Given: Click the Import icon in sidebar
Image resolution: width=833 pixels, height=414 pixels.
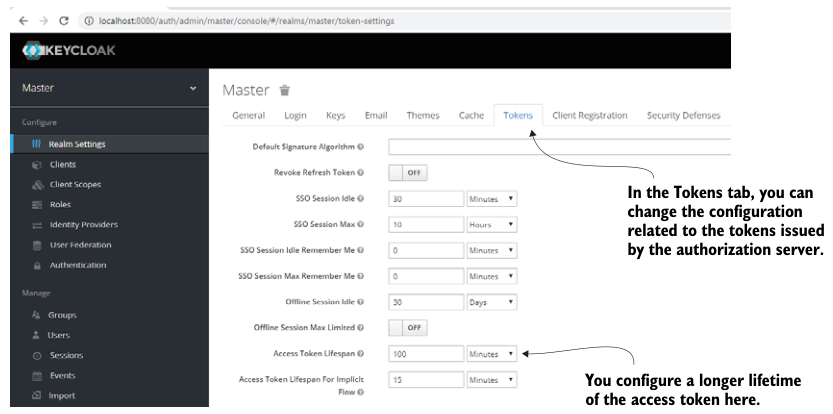Looking at the screenshot, I should [x=37, y=395].
